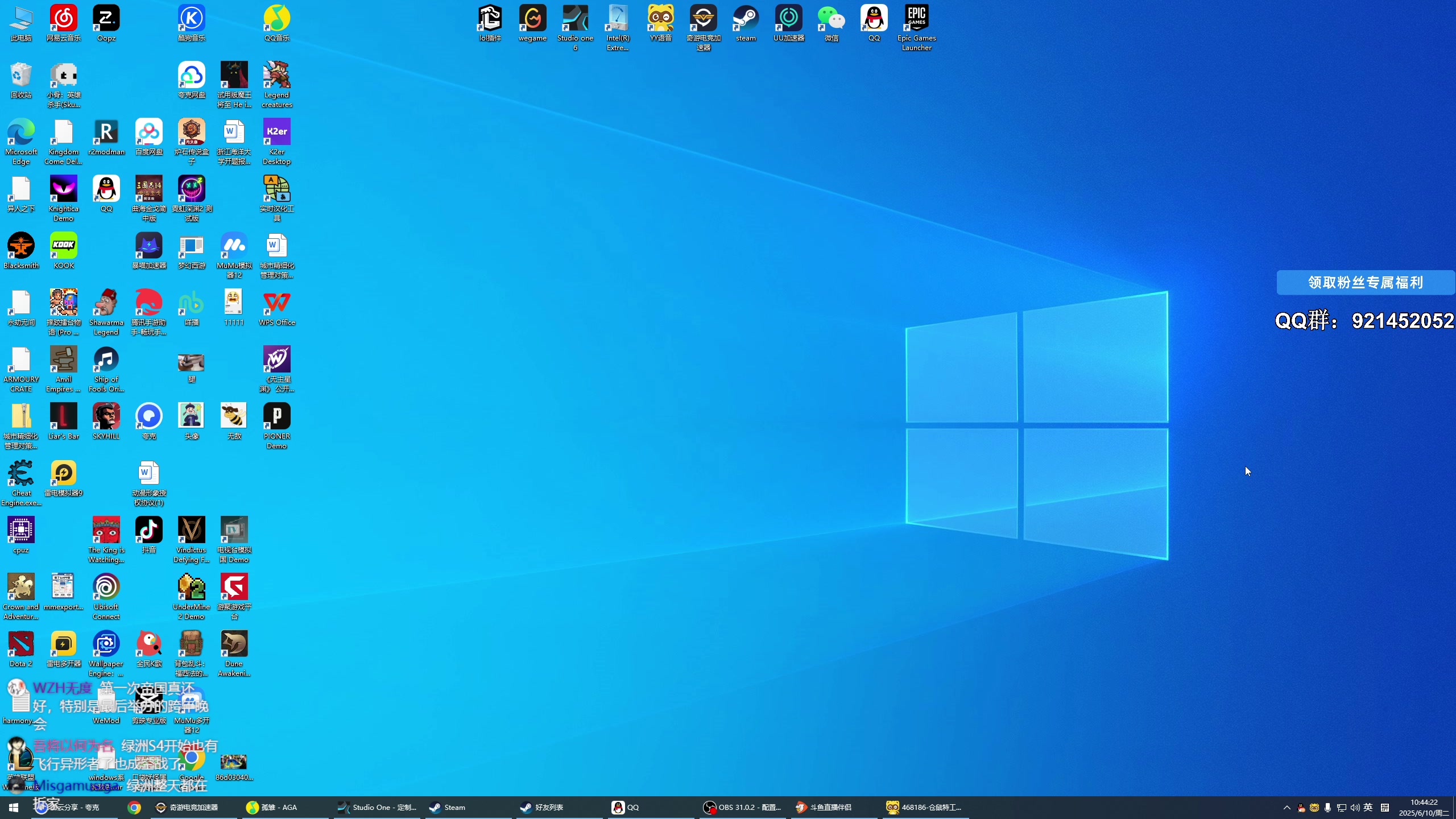The image size is (1456, 819).
Task: Open the 游聚游戏平台 desktop icon
Action: tap(234, 597)
